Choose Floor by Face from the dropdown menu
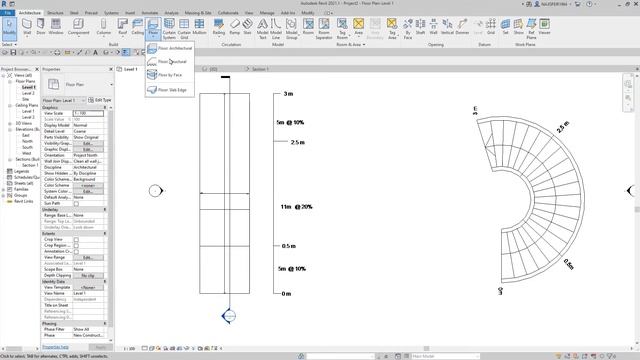The image size is (640, 360). tap(170, 75)
